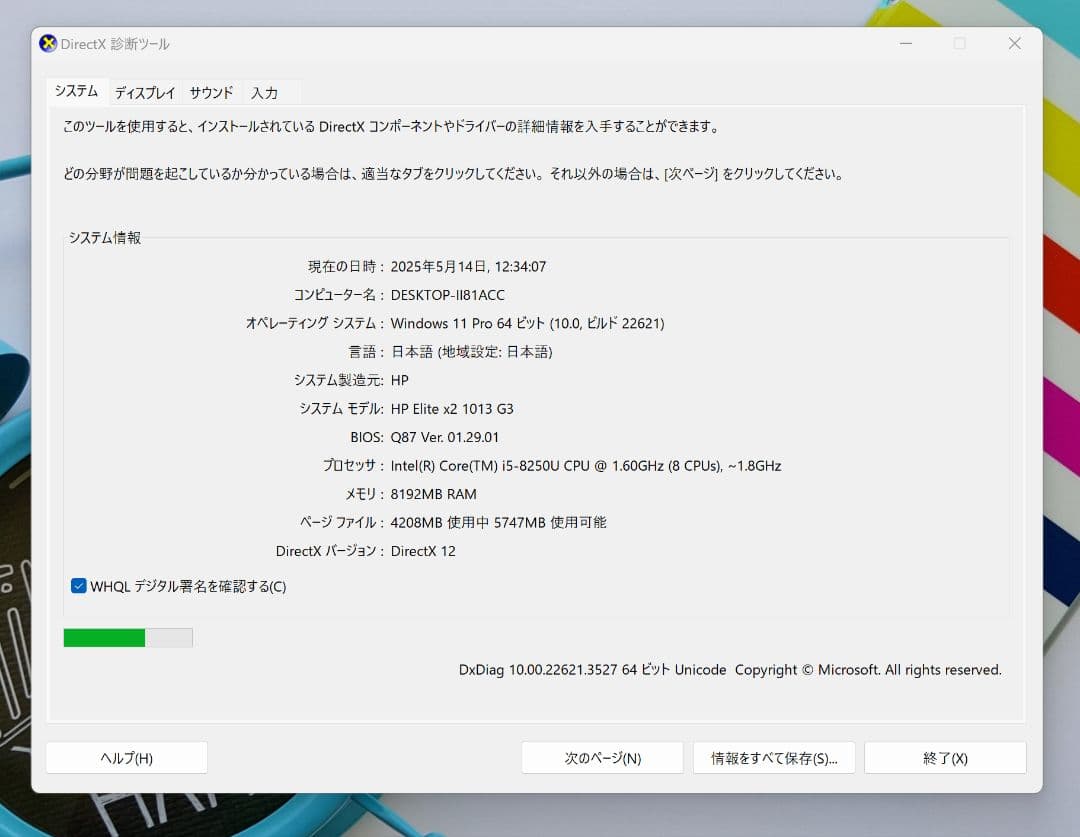The height and width of the screenshot is (837, 1080).
Task: Click the DirectX 12 version text
Action: [x=423, y=550]
